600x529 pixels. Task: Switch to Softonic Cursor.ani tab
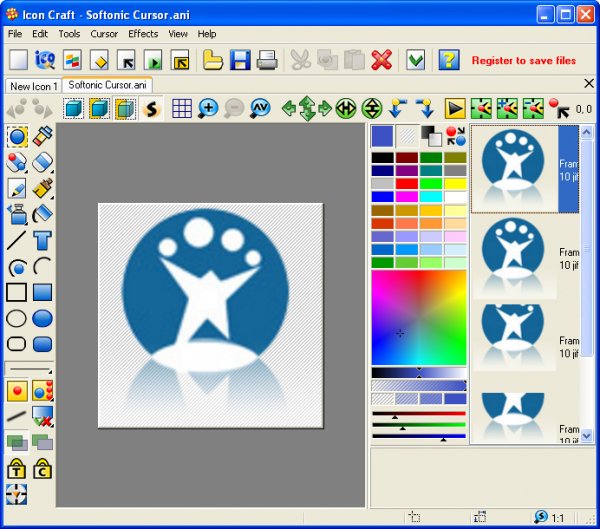[107, 85]
